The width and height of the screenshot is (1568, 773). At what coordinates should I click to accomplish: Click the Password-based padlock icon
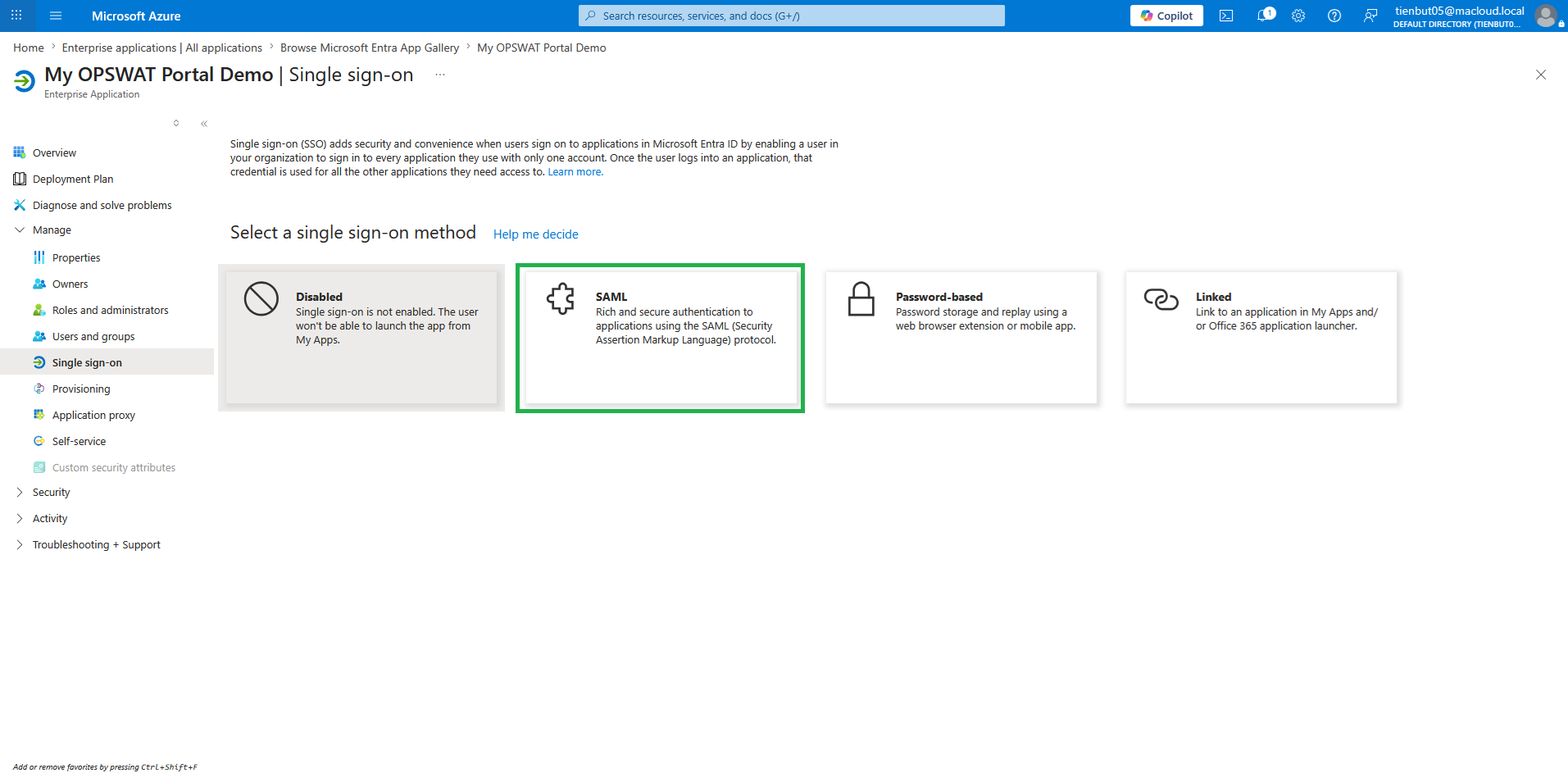pos(861,298)
